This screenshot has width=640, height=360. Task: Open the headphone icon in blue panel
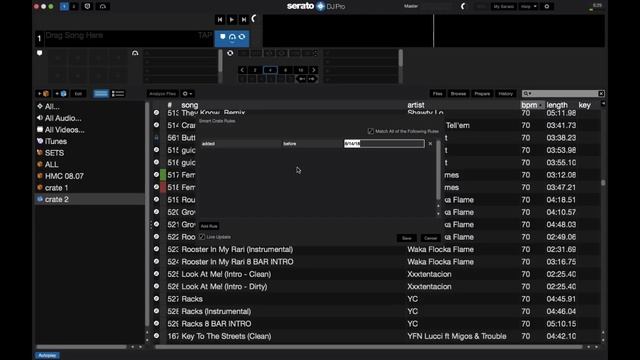click(232, 37)
